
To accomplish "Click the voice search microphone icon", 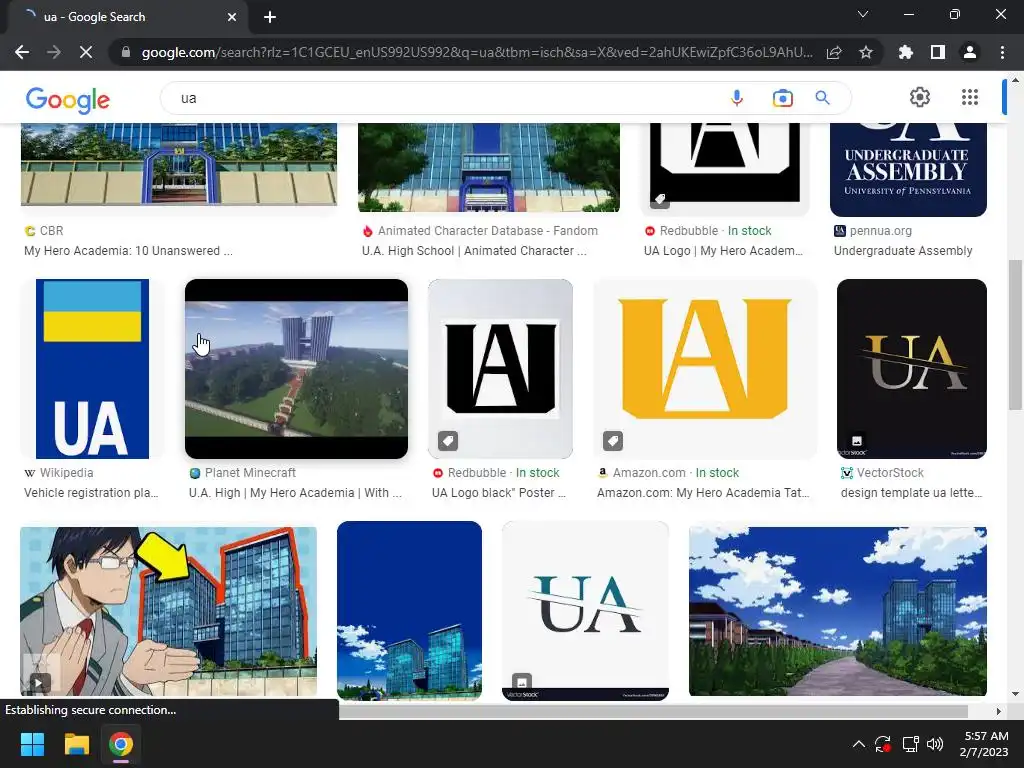I will (x=737, y=98).
